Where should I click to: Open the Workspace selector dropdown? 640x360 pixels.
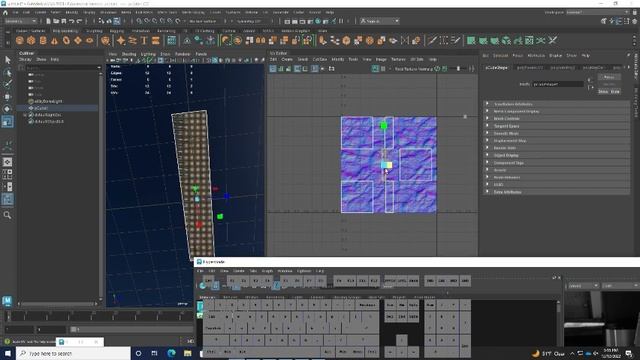[x=598, y=12]
